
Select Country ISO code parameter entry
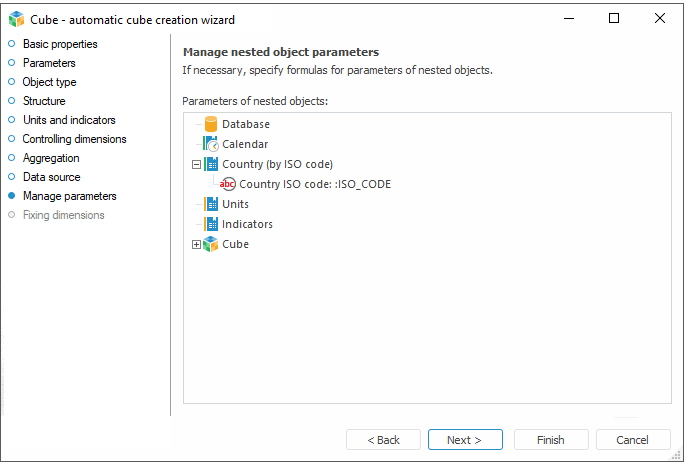(x=315, y=184)
